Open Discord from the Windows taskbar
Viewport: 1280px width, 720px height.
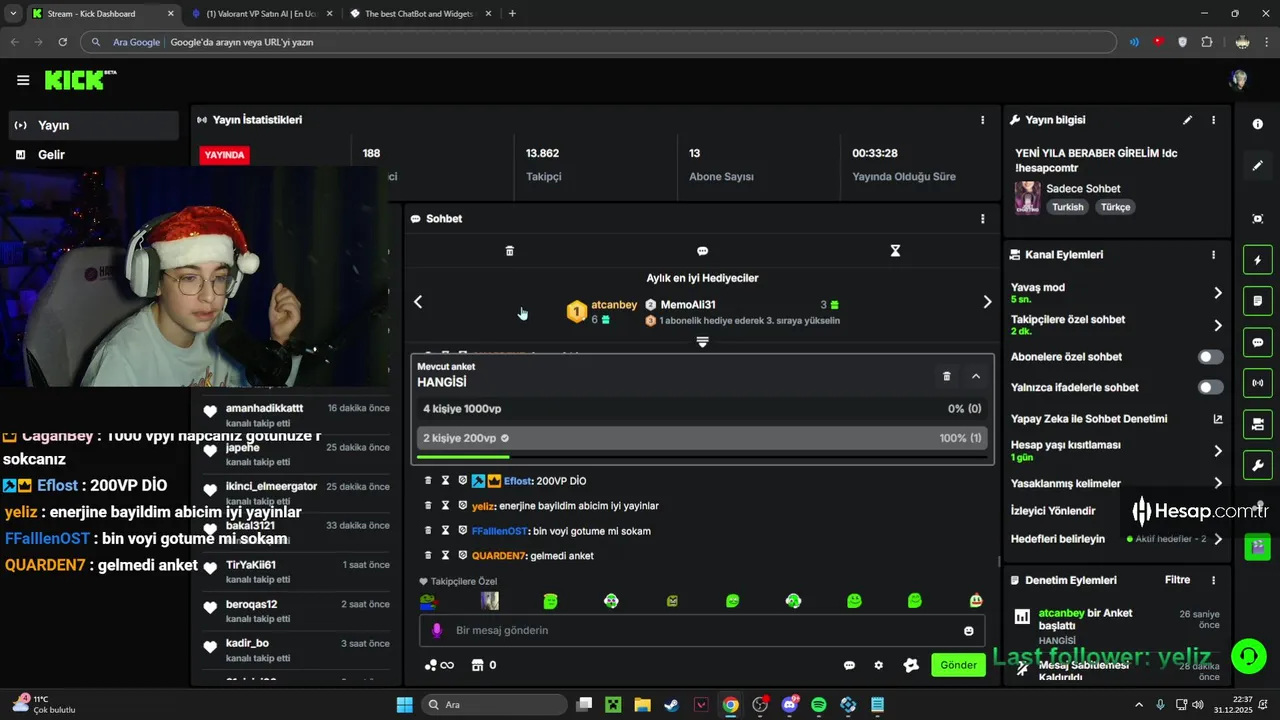[790, 705]
